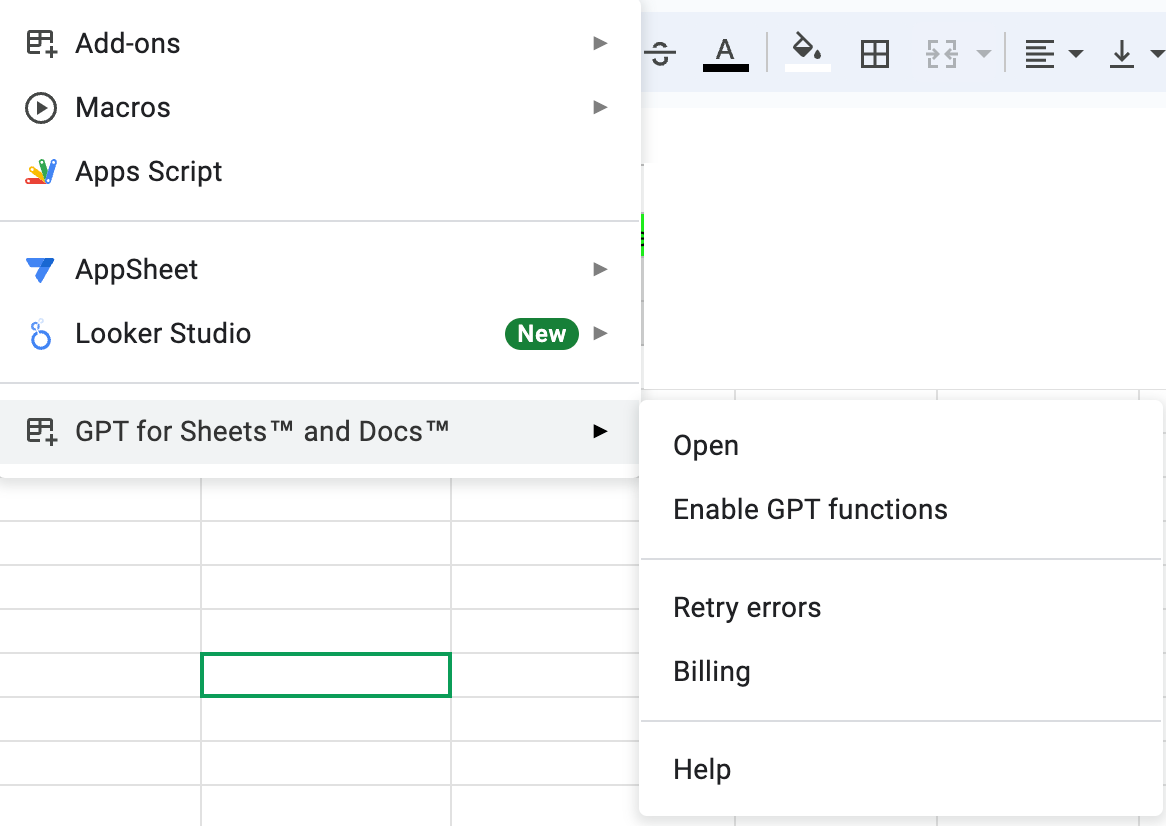Expand the AppSheet submenu arrow
1166x826 pixels.
600,269
